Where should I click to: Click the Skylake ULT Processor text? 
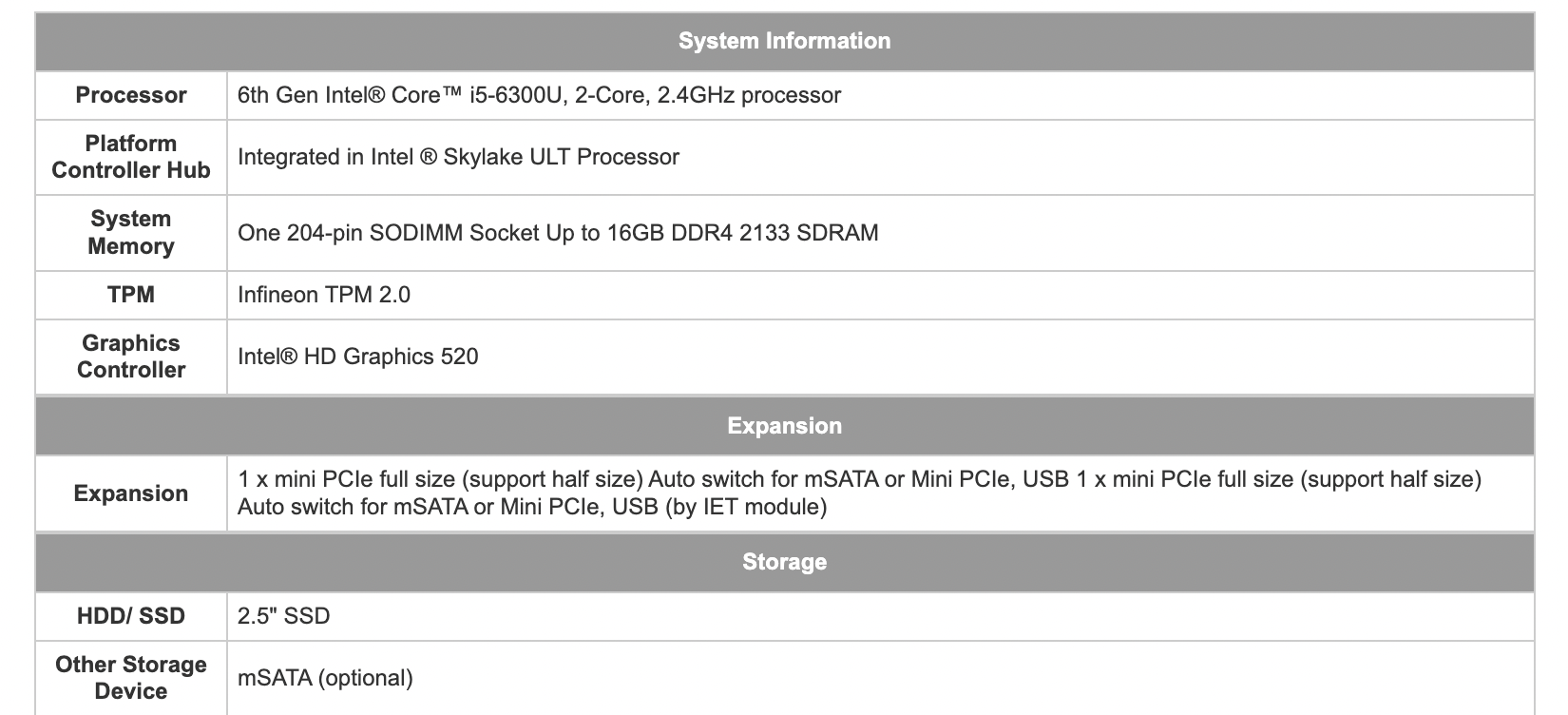(458, 157)
